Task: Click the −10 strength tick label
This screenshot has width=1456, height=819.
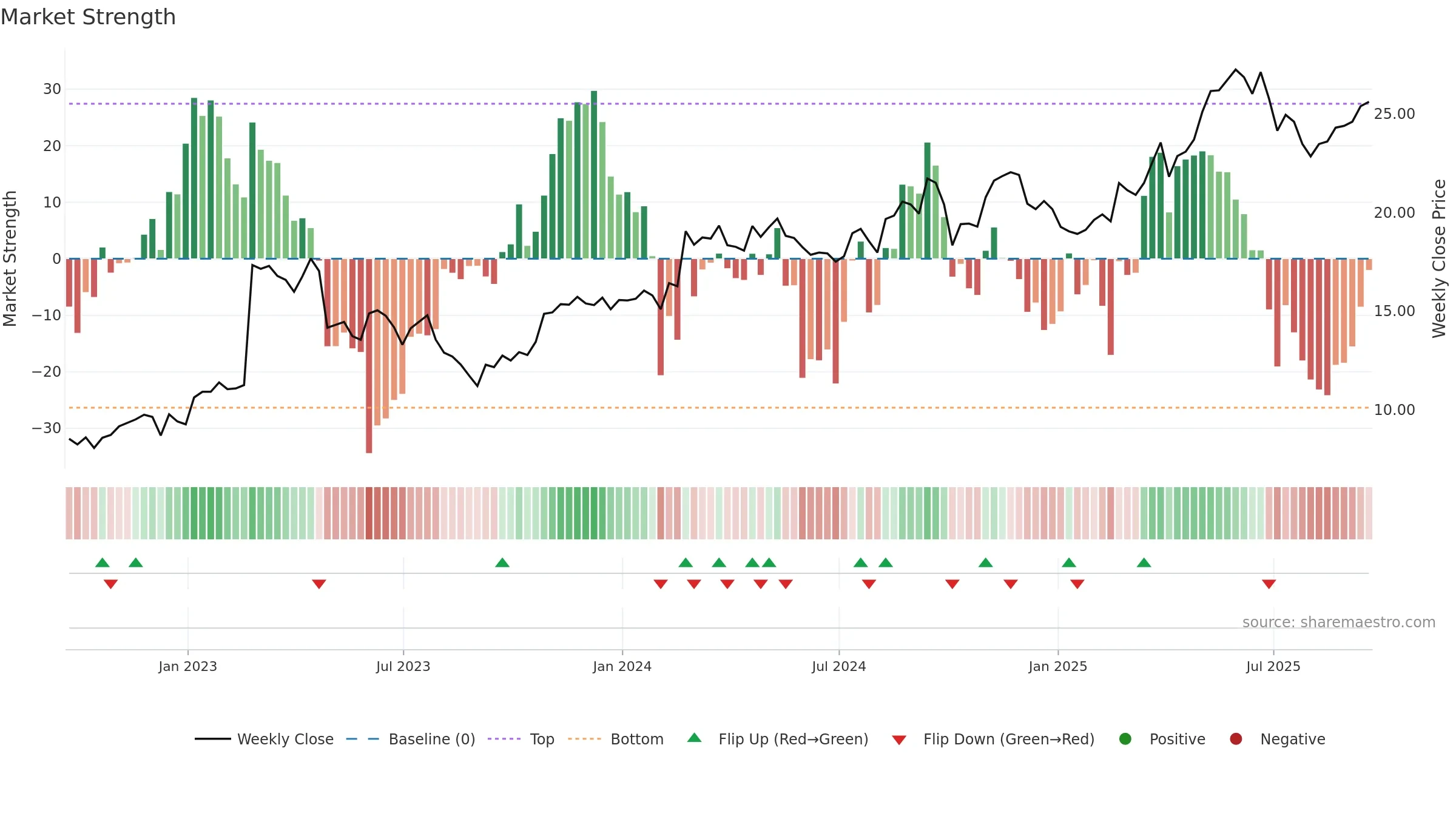Action: click(x=47, y=315)
